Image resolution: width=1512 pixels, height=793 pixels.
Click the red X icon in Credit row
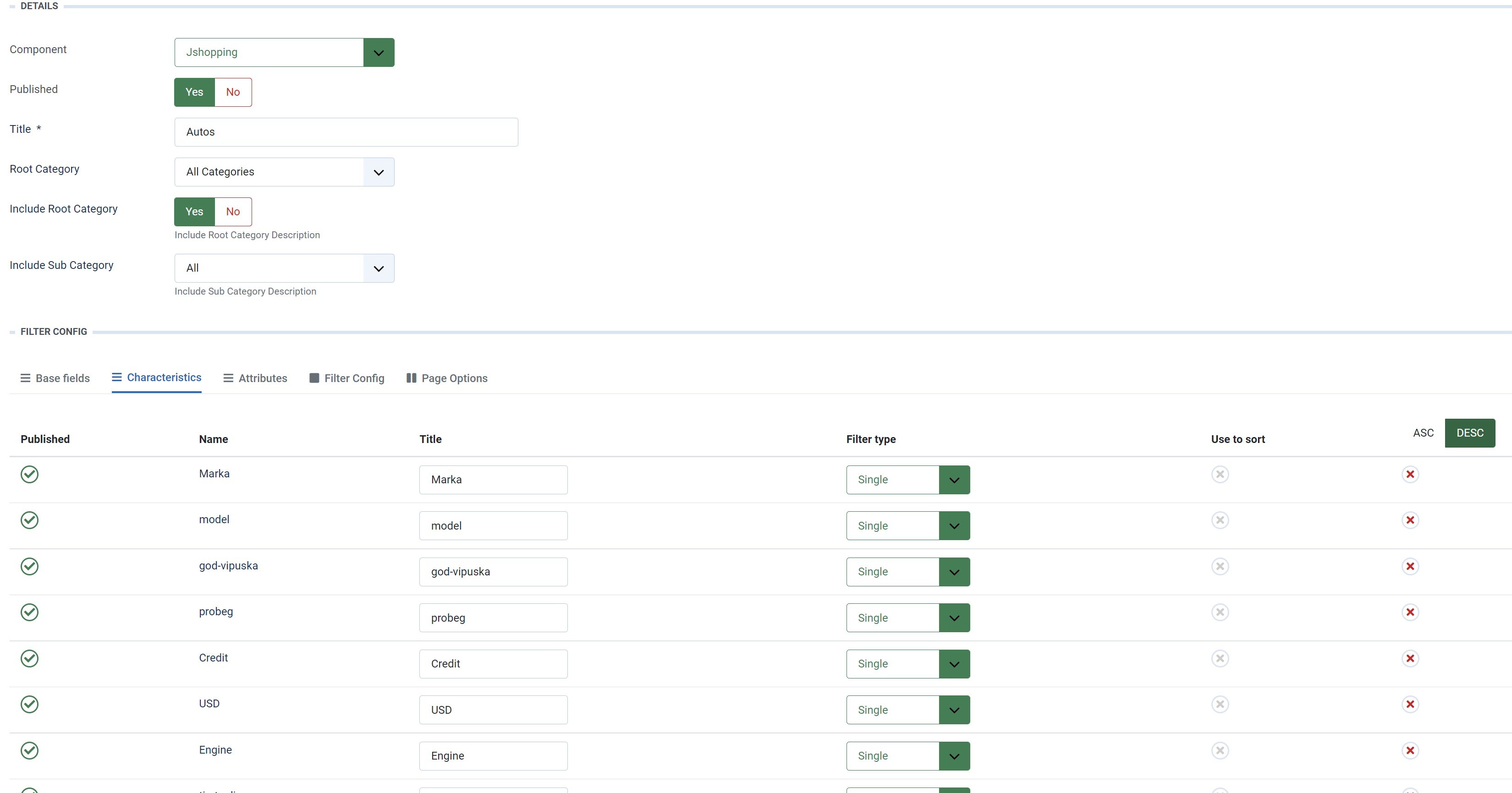point(1410,659)
